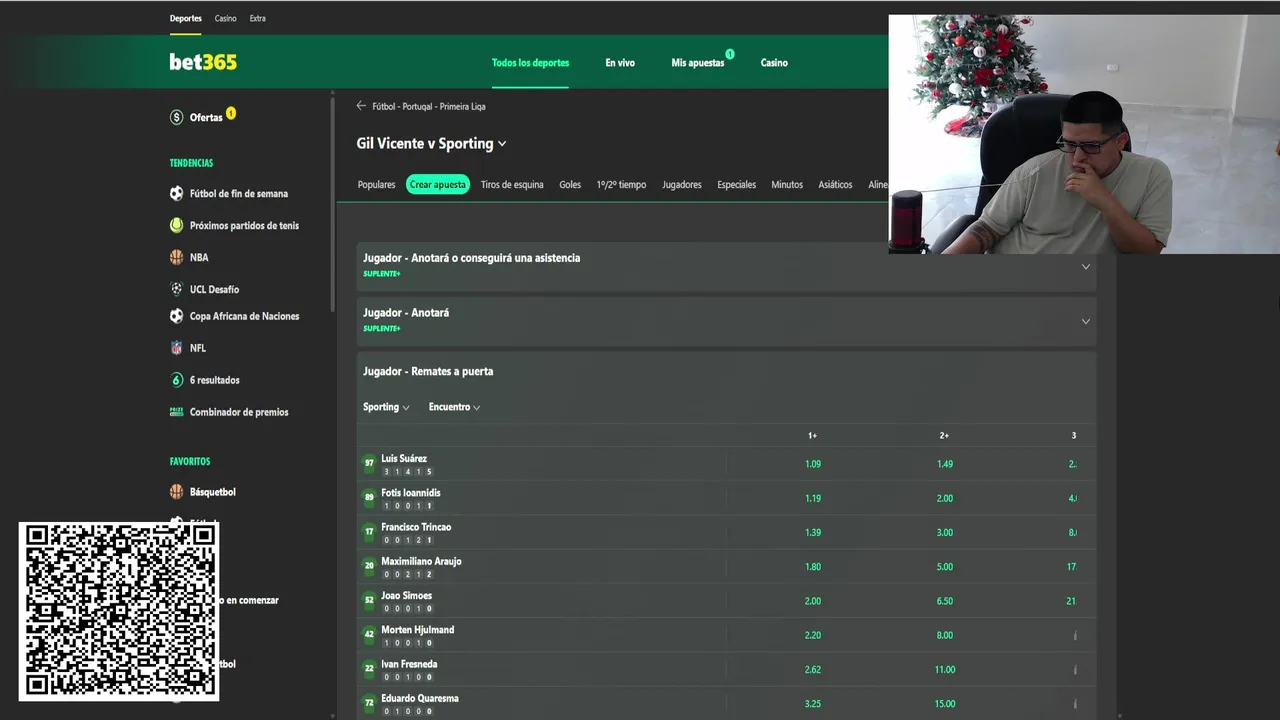Pick Luis Suárez 1+ odds 1.09

813,464
